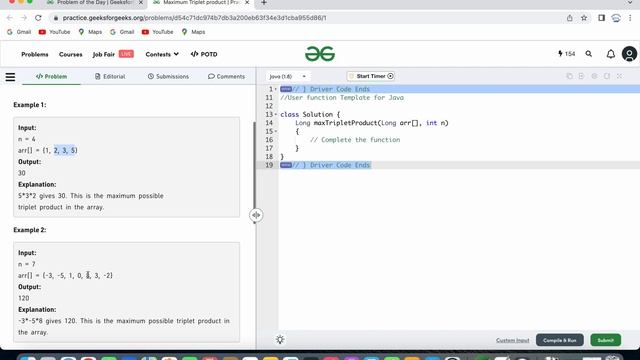Open second YouTube bookmark
The image size is (640, 360).
pos(158,32)
